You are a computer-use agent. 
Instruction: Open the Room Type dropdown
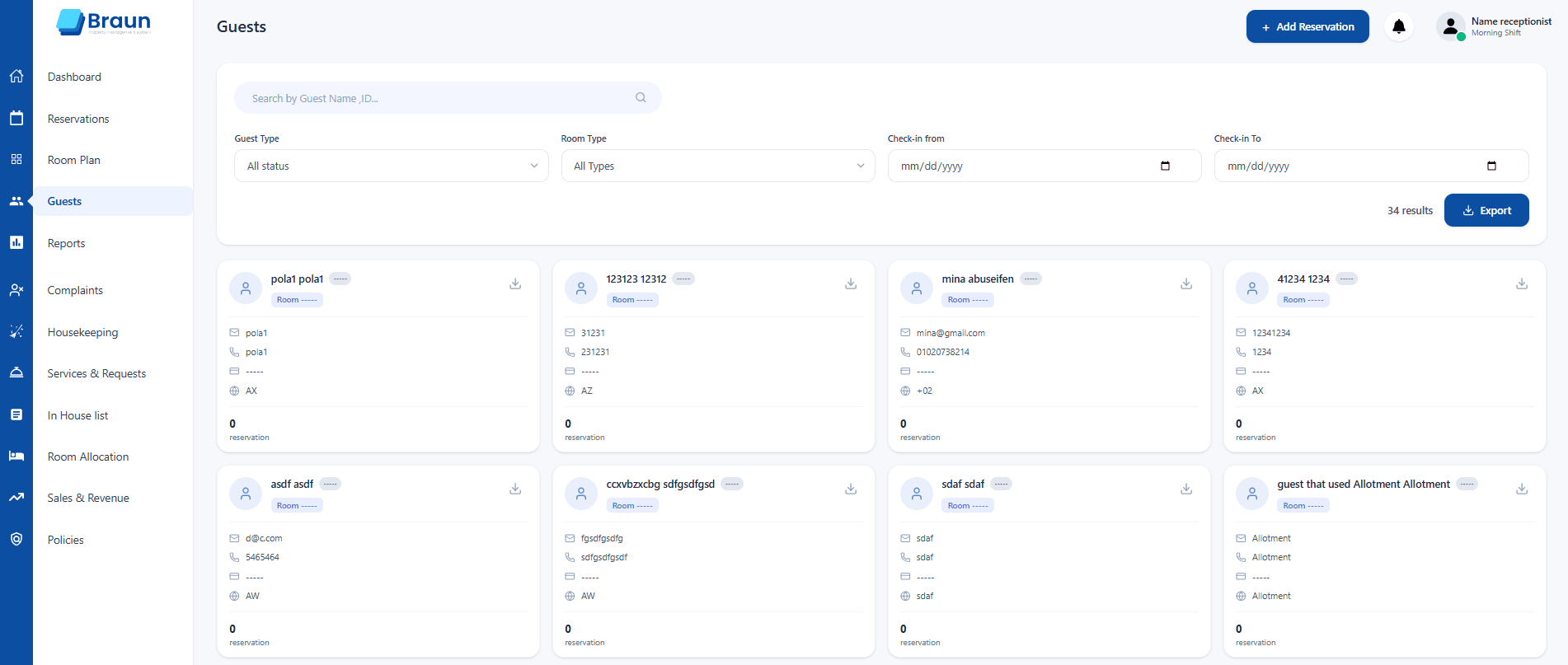718,166
